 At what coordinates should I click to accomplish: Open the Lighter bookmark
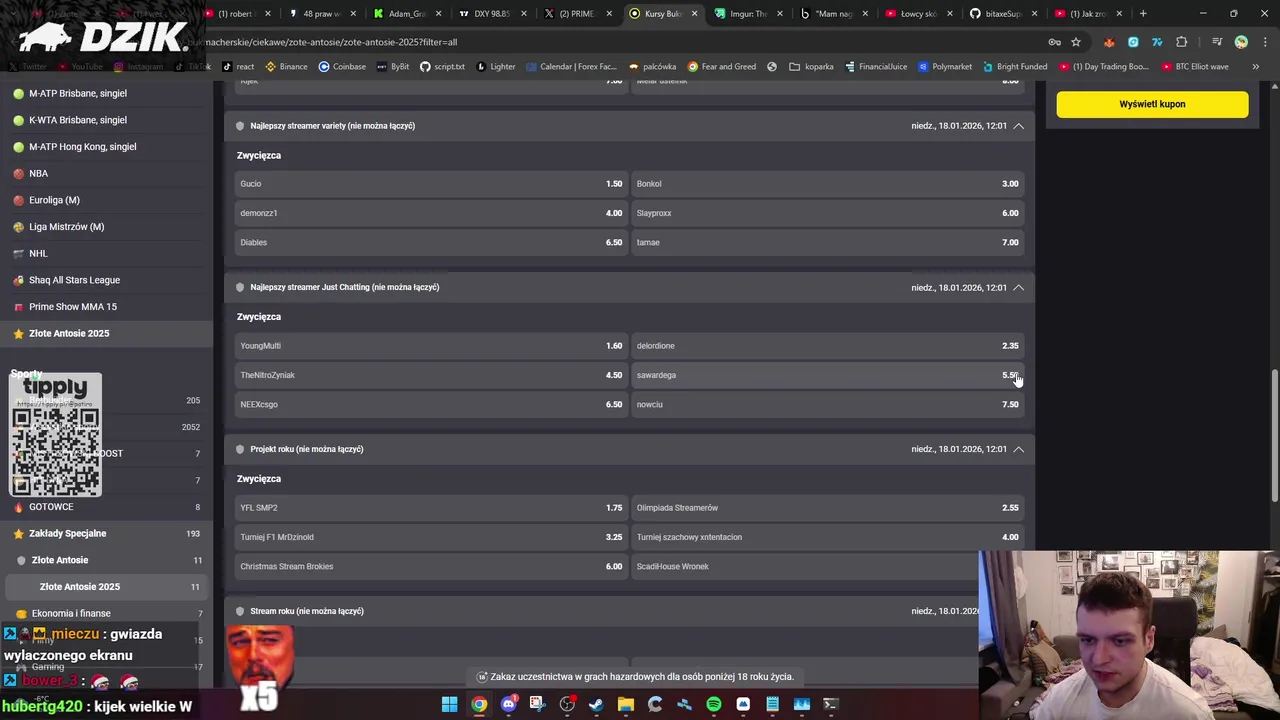[x=496, y=67]
